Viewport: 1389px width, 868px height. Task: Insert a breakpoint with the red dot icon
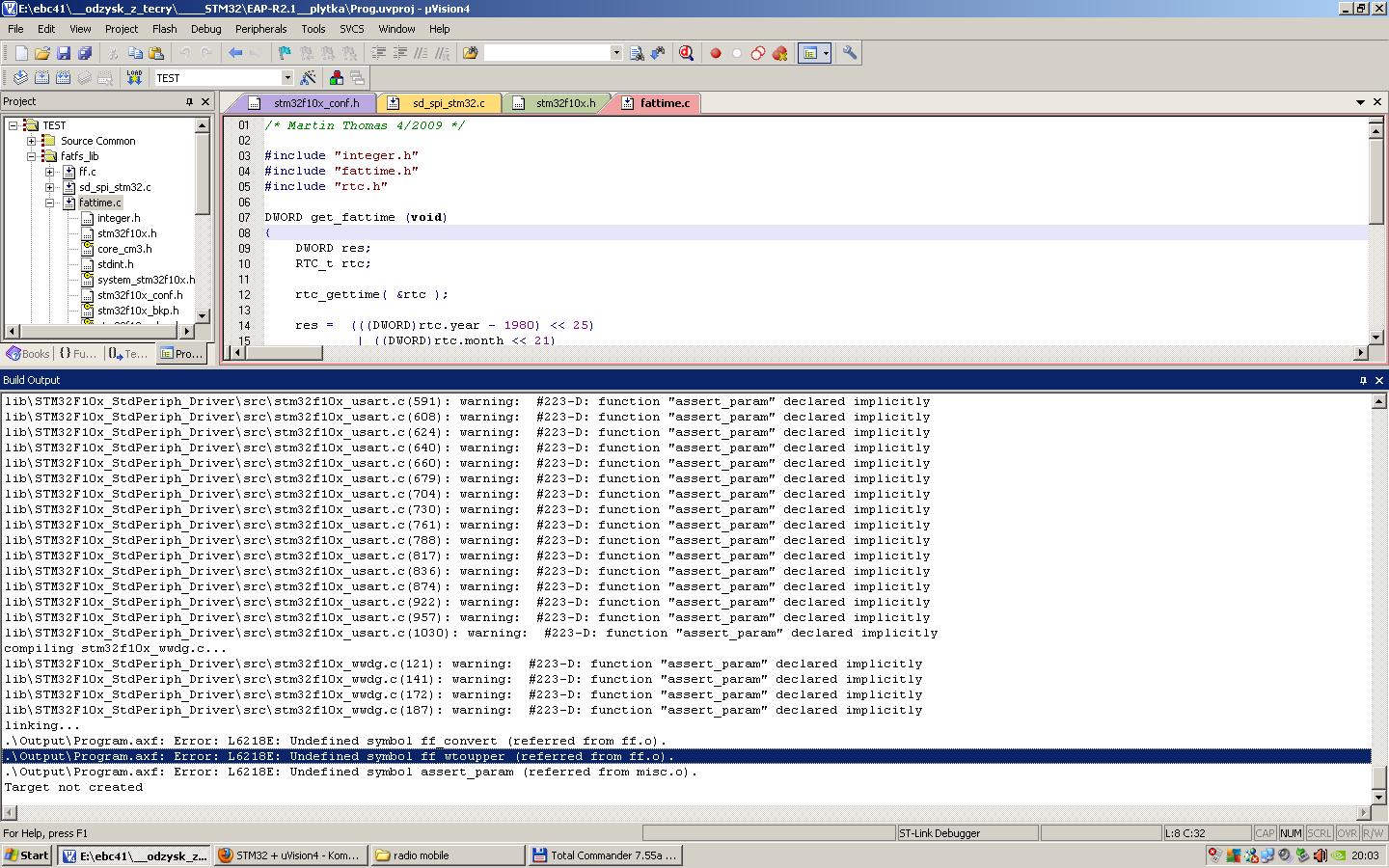tap(716, 53)
